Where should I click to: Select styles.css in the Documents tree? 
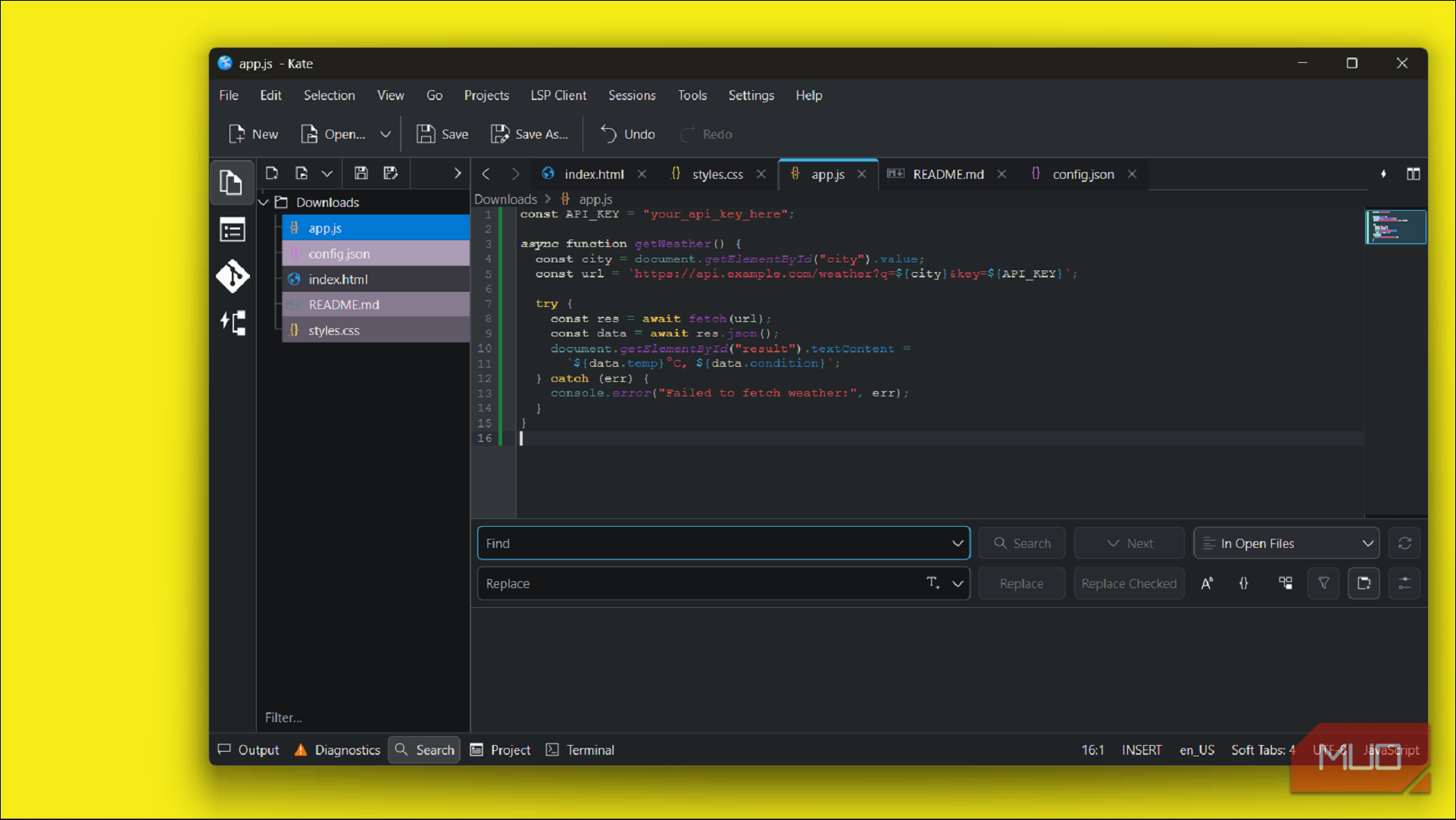coord(376,330)
